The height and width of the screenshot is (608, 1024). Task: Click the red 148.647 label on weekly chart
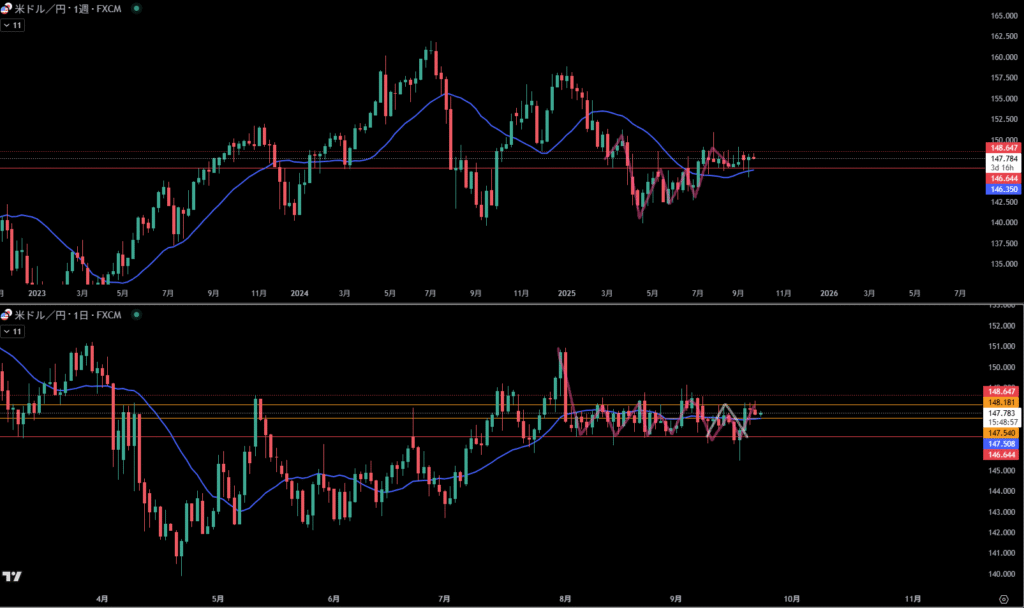[1003, 148]
